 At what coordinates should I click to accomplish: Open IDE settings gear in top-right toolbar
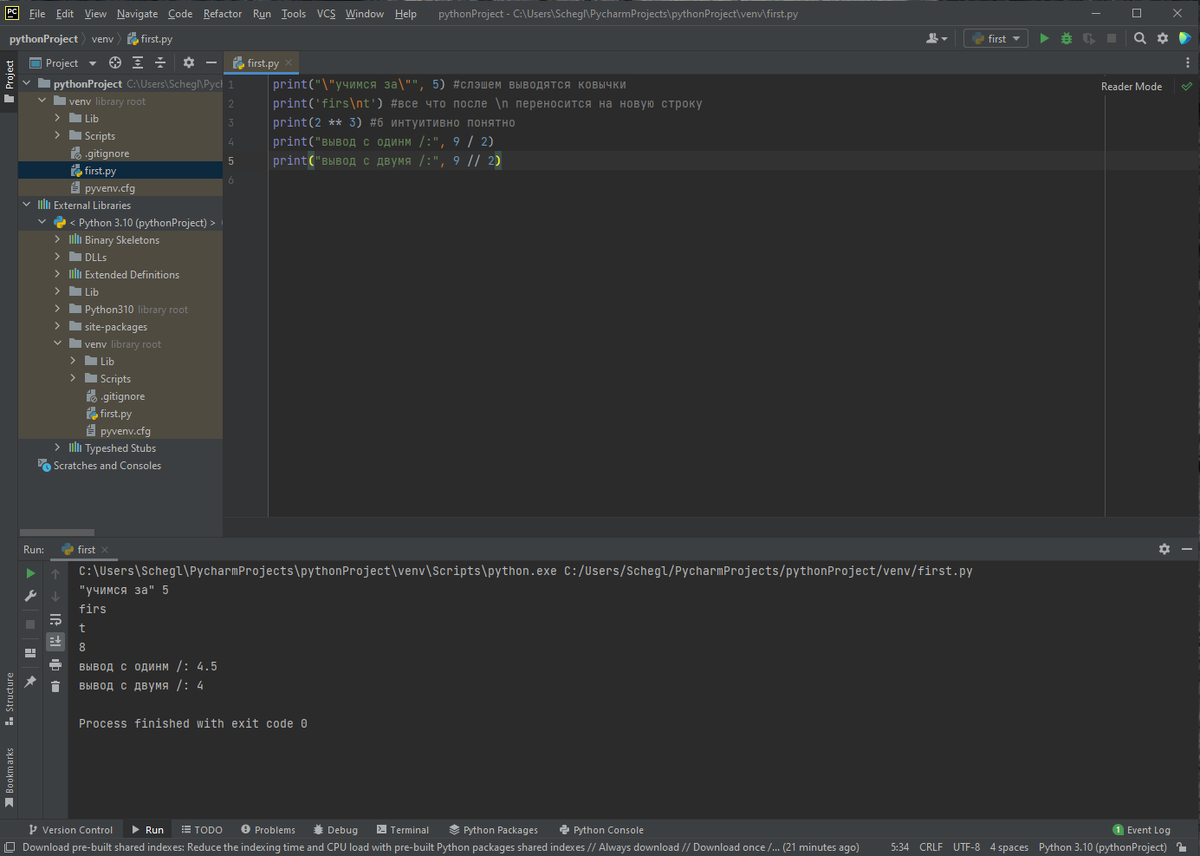click(1162, 38)
